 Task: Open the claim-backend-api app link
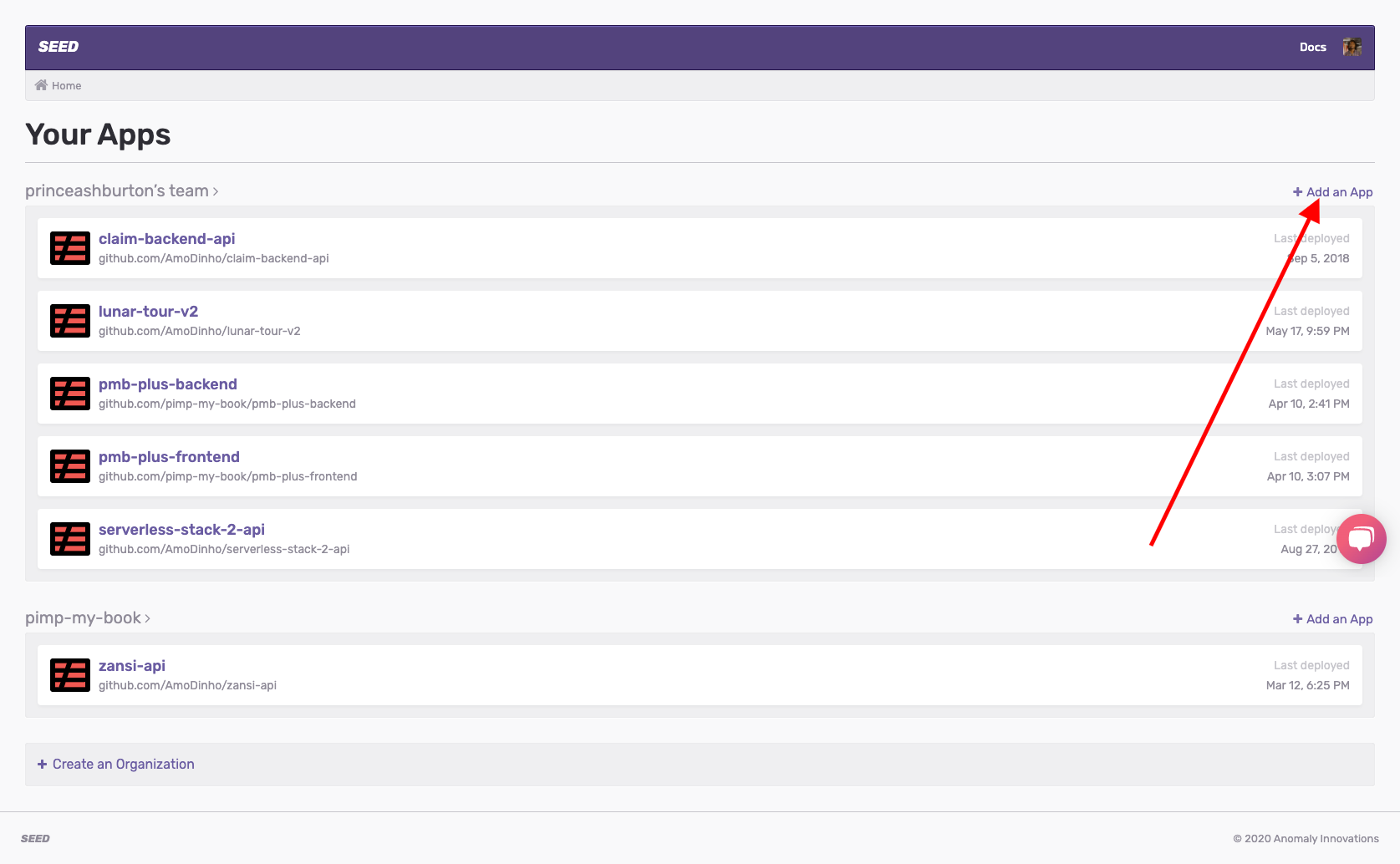point(166,239)
